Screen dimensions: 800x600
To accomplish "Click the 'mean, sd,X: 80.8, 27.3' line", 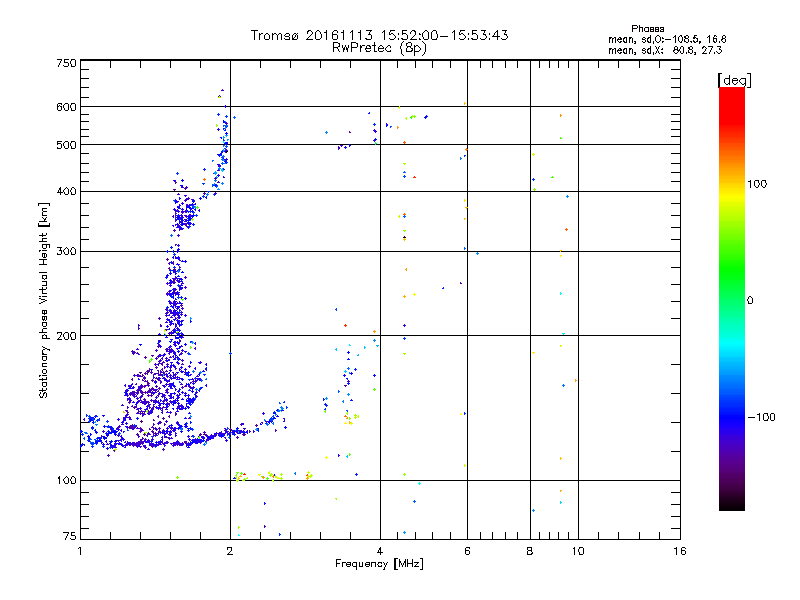I will tap(665, 50).
